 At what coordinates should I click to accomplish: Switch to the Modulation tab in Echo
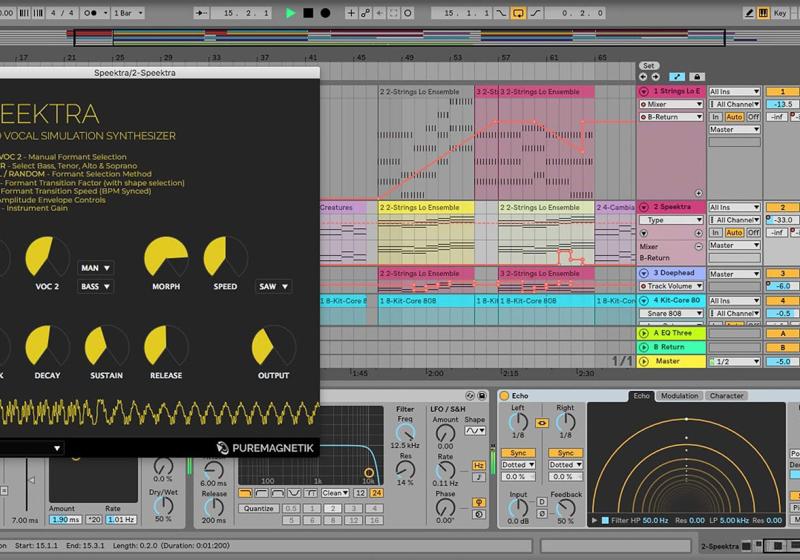(x=679, y=396)
